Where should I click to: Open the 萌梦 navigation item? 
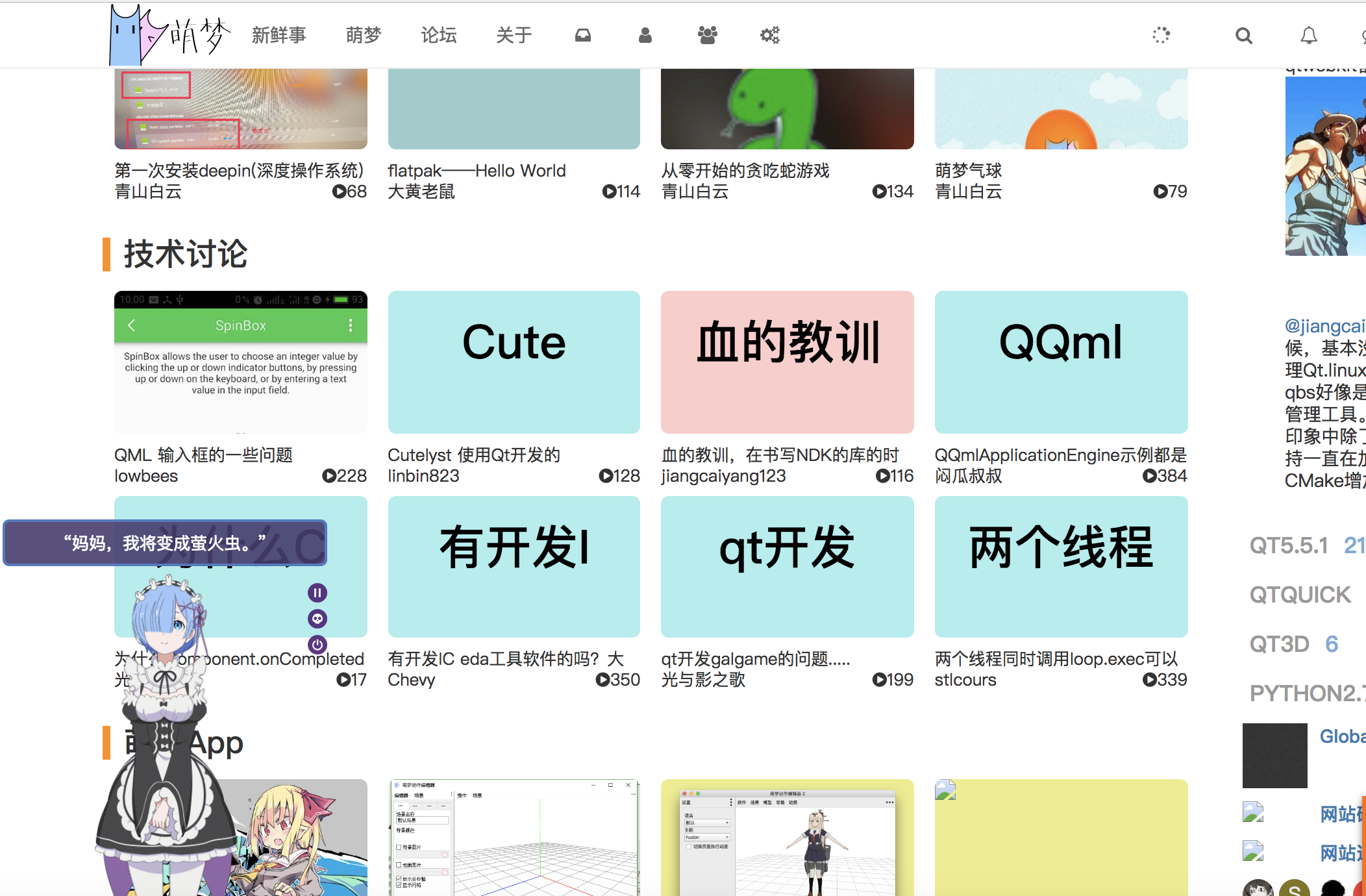tap(363, 35)
